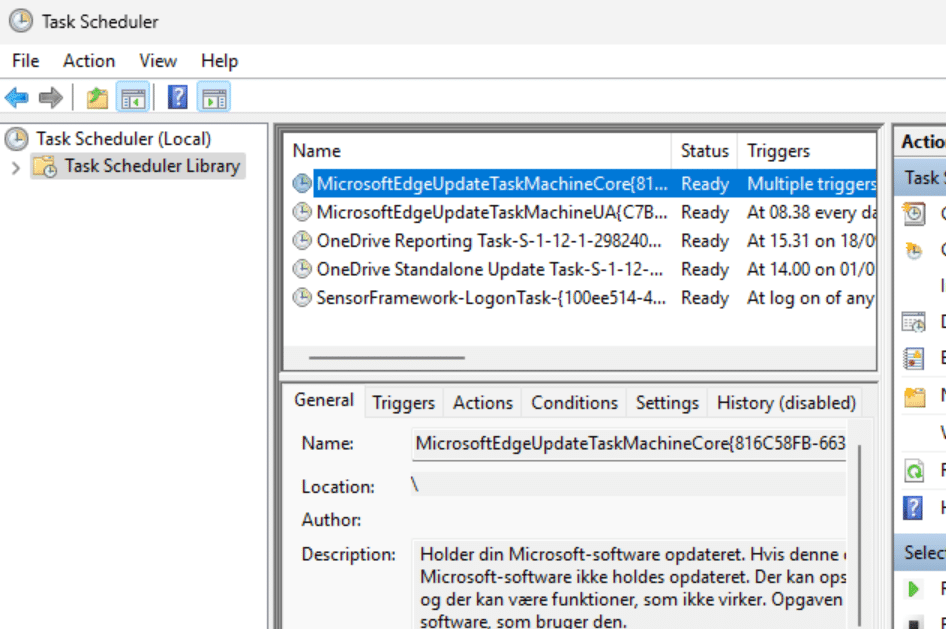
Task: Click the Create Task icon in Actions pane
Action: point(914,250)
